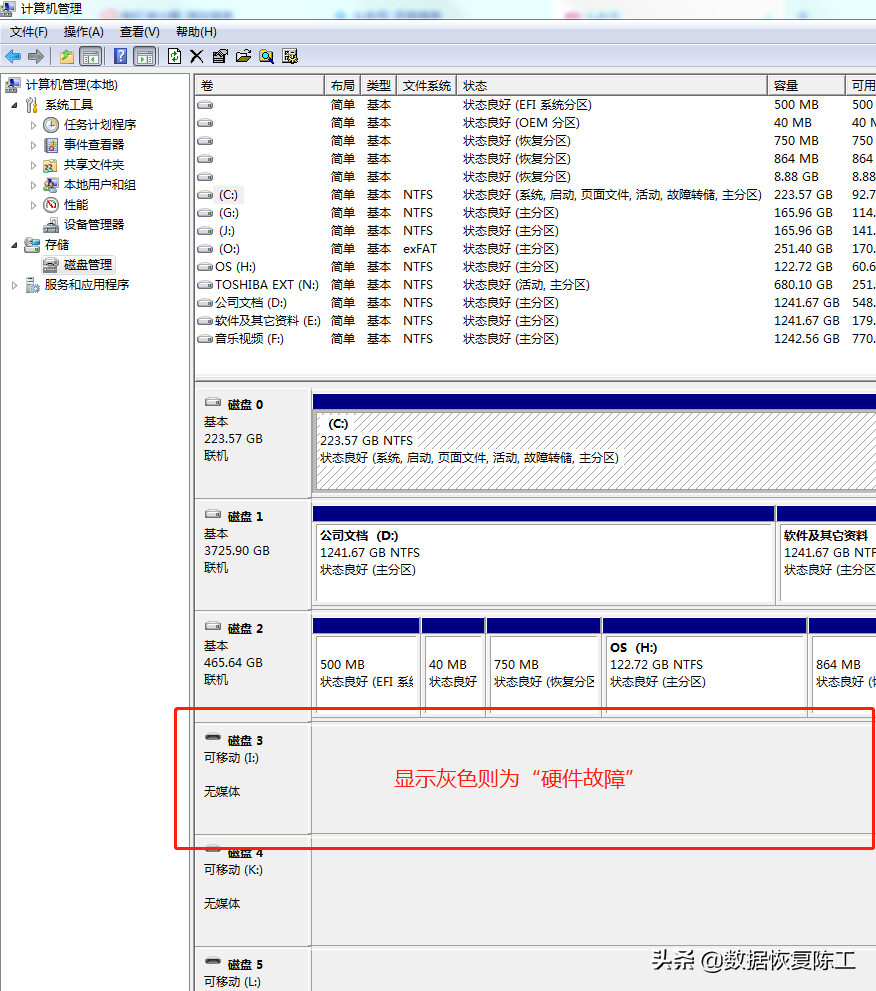This screenshot has width=876, height=991.
Task: Sort by the 类型 column header
Action: tap(379, 85)
